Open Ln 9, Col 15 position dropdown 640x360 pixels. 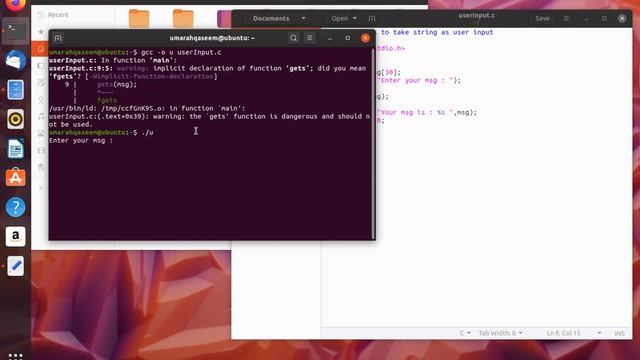tap(573, 333)
